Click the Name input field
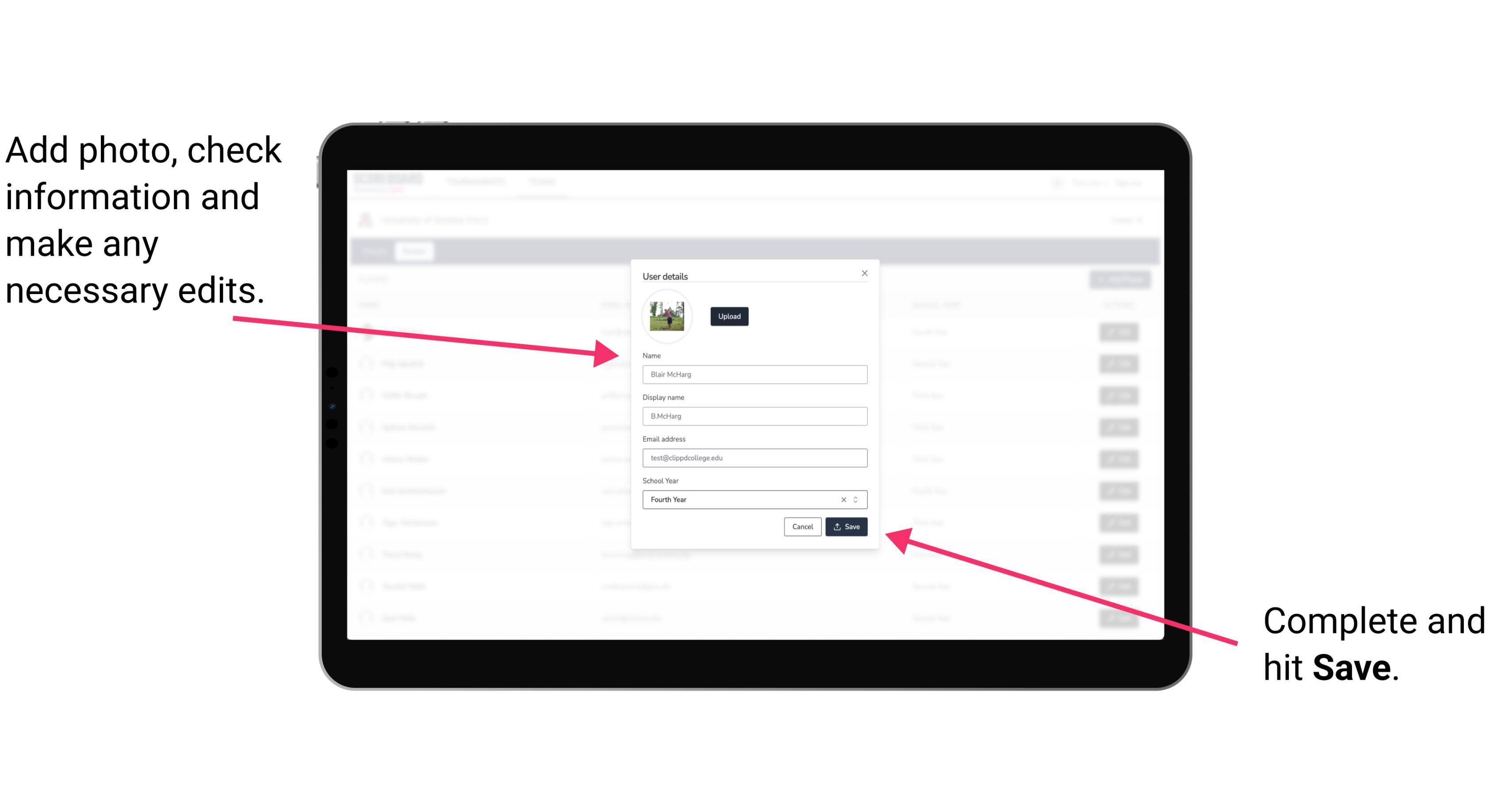The width and height of the screenshot is (1509, 812). [x=755, y=374]
